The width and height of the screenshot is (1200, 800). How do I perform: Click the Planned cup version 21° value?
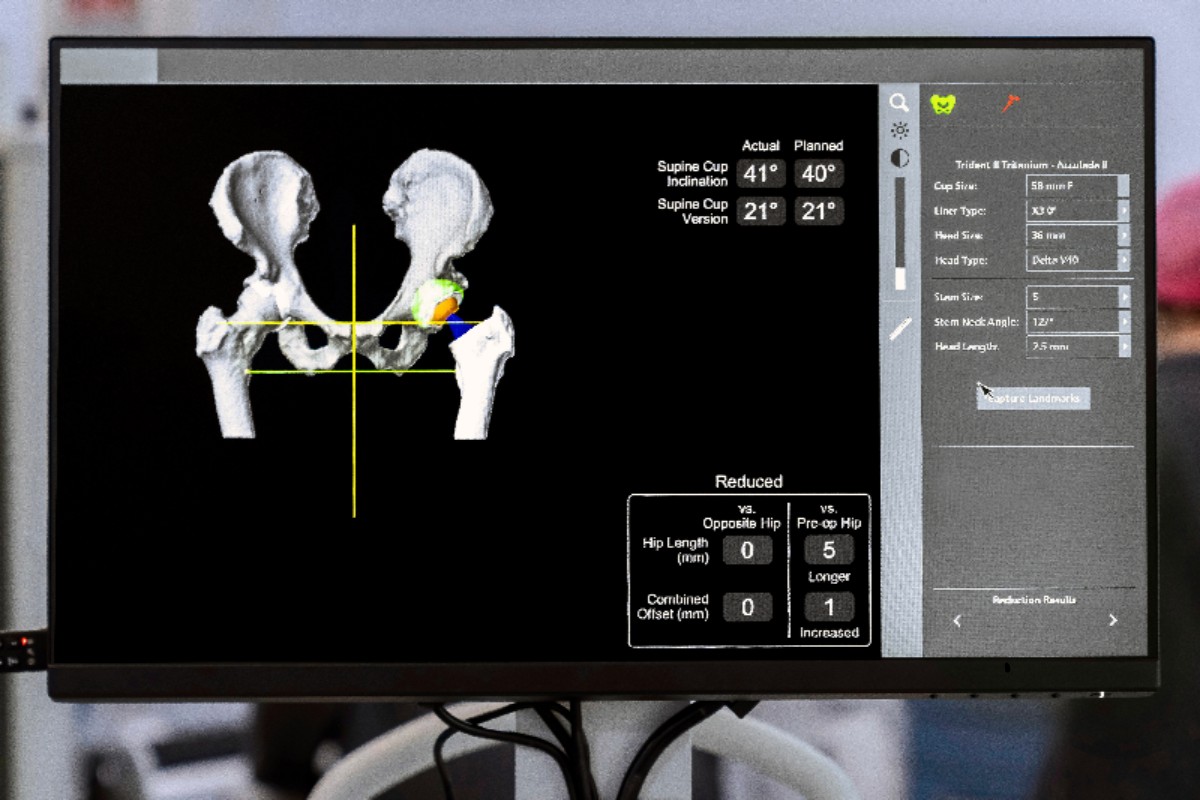tap(819, 211)
